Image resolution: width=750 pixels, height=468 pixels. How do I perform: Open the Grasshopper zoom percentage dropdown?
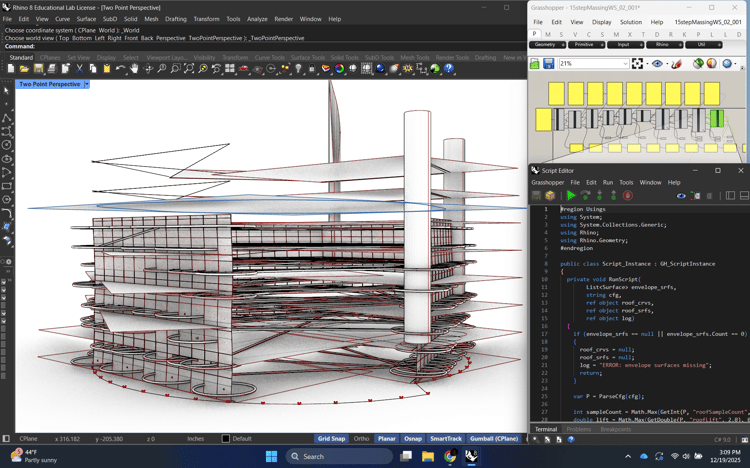click(x=624, y=64)
